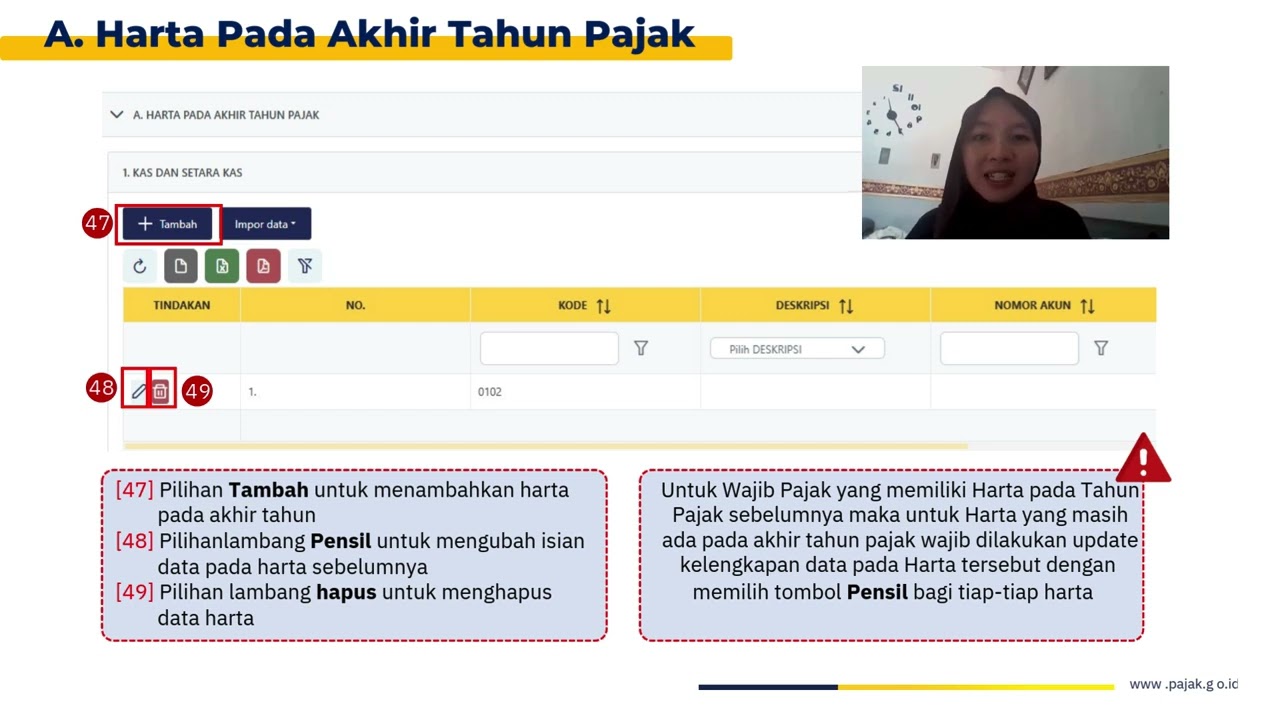Click the gray document export icon

pyautogui.click(x=181, y=266)
